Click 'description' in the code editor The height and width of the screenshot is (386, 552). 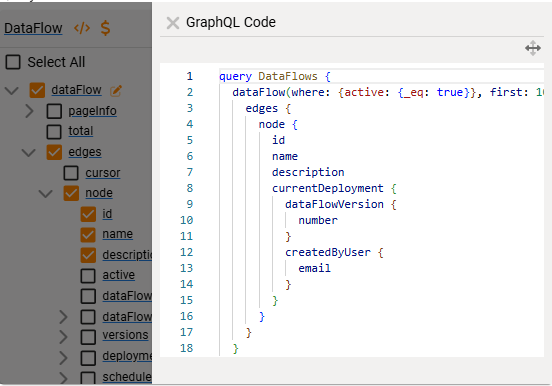308,173
